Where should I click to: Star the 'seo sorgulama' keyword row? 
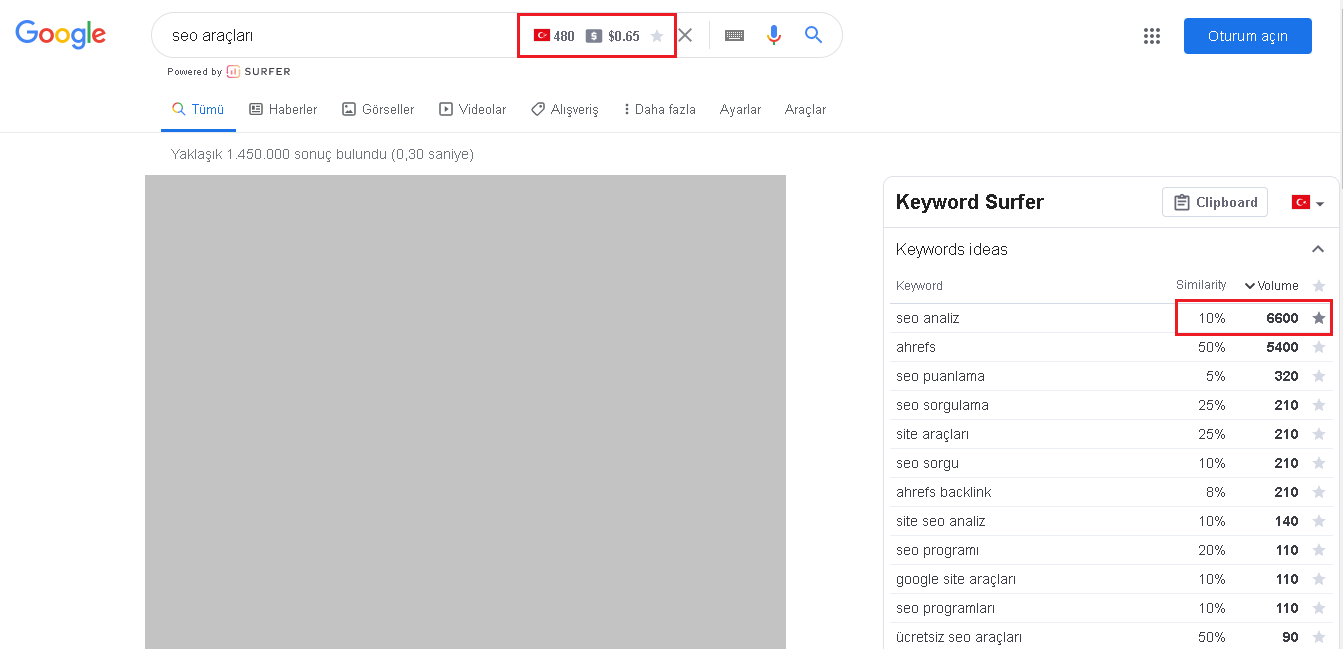pyautogui.click(x=1319, y=405)
